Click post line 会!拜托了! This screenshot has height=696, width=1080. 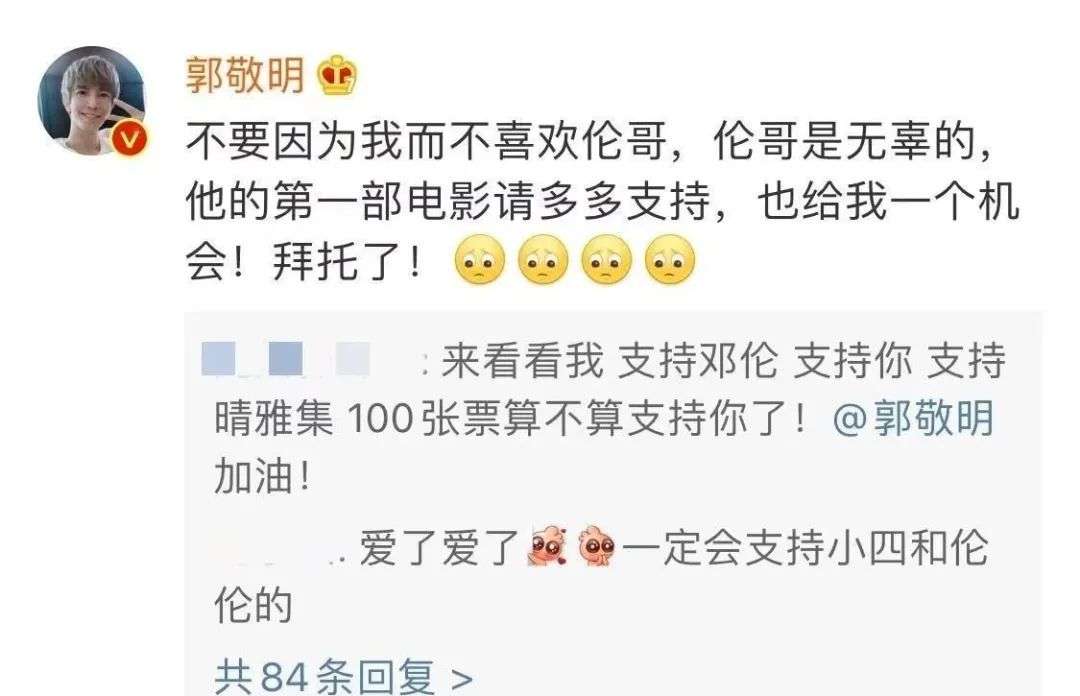point(303,261)
